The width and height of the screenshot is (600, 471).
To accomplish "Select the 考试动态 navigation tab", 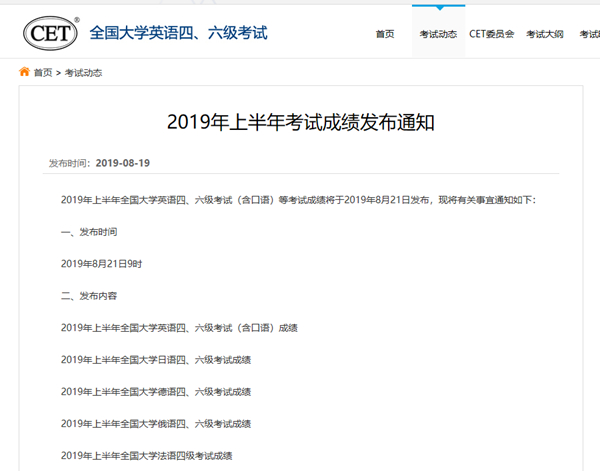I will coord(438,34).
